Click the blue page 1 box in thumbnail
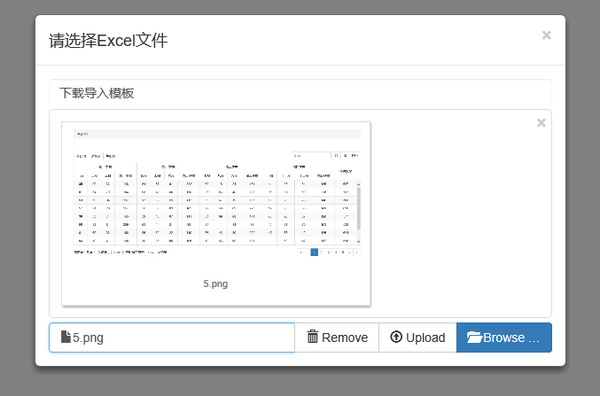This screenshot has width=600, height=396. (314, 252)
